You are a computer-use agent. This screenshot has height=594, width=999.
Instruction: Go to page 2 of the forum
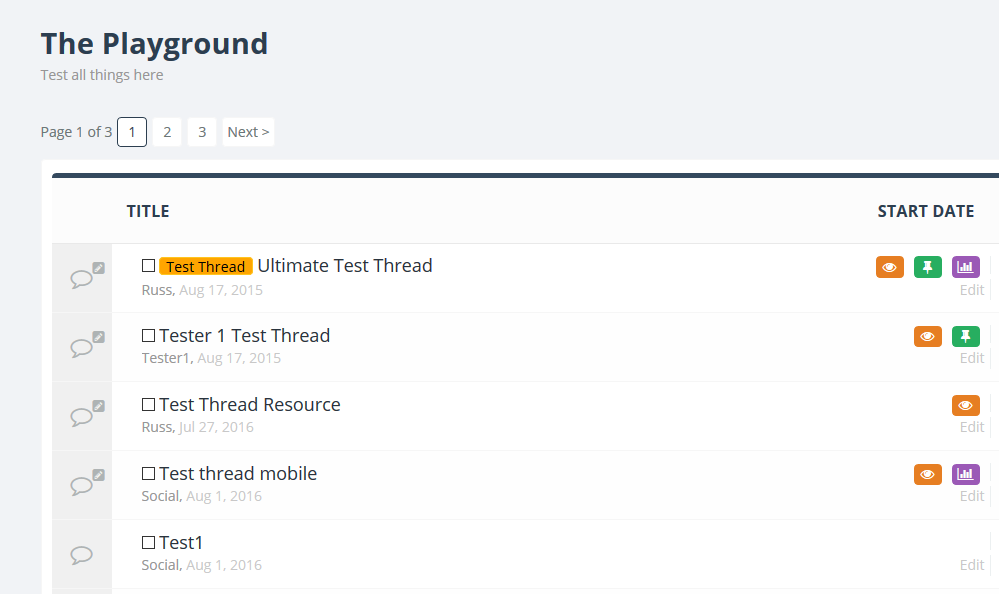(x=167, y=132)
